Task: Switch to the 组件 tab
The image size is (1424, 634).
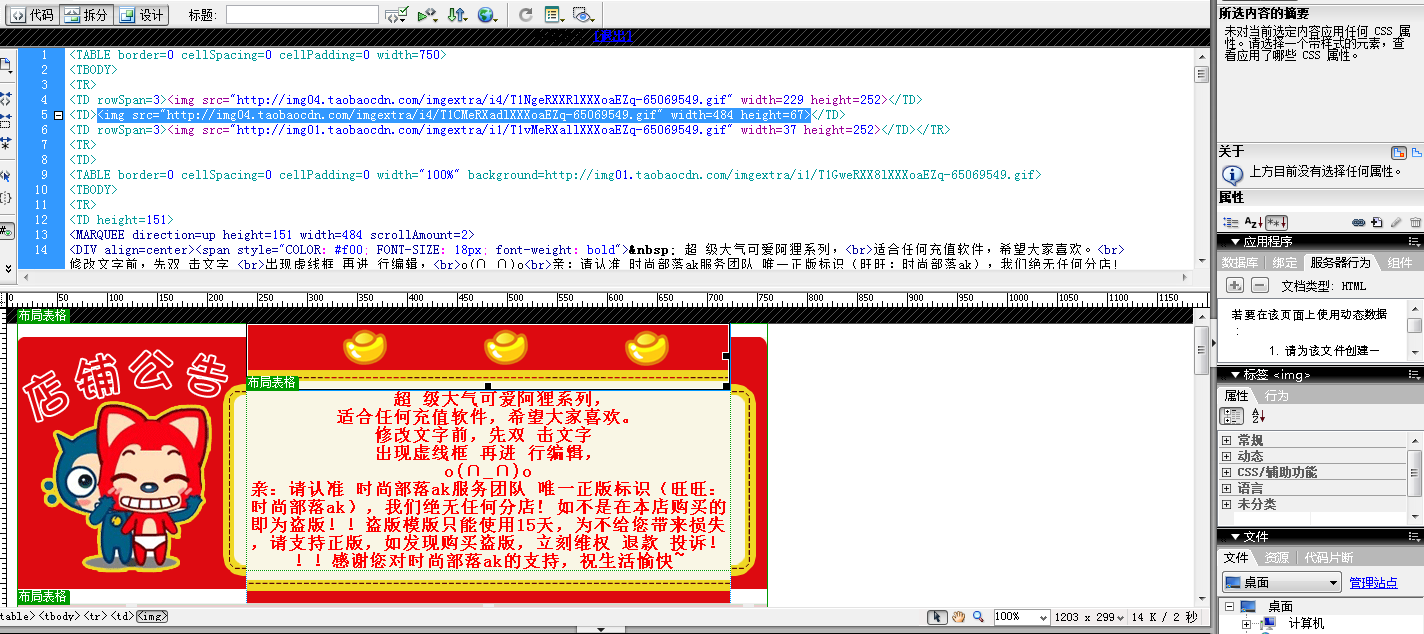Action: [1398, 263]
